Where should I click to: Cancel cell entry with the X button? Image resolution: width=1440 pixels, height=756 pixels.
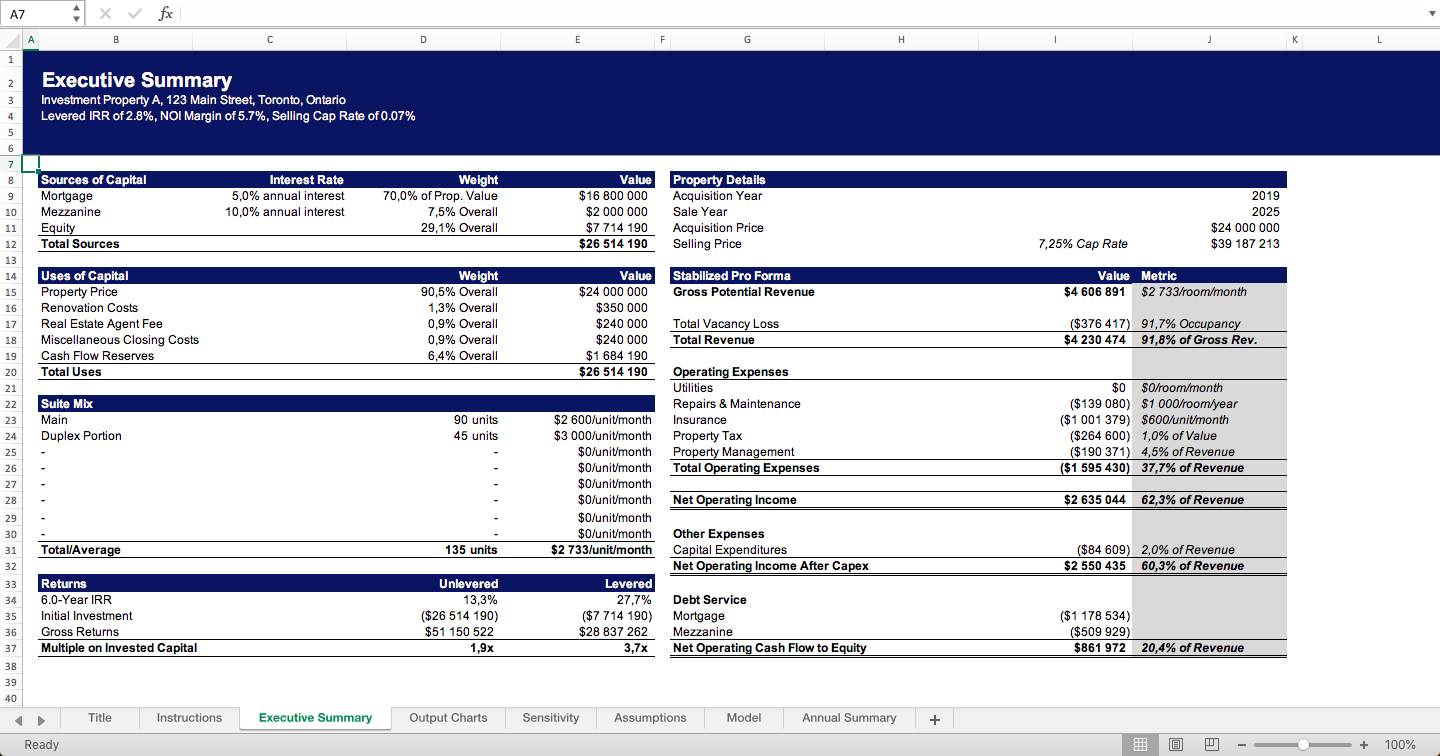click(105, 13)
